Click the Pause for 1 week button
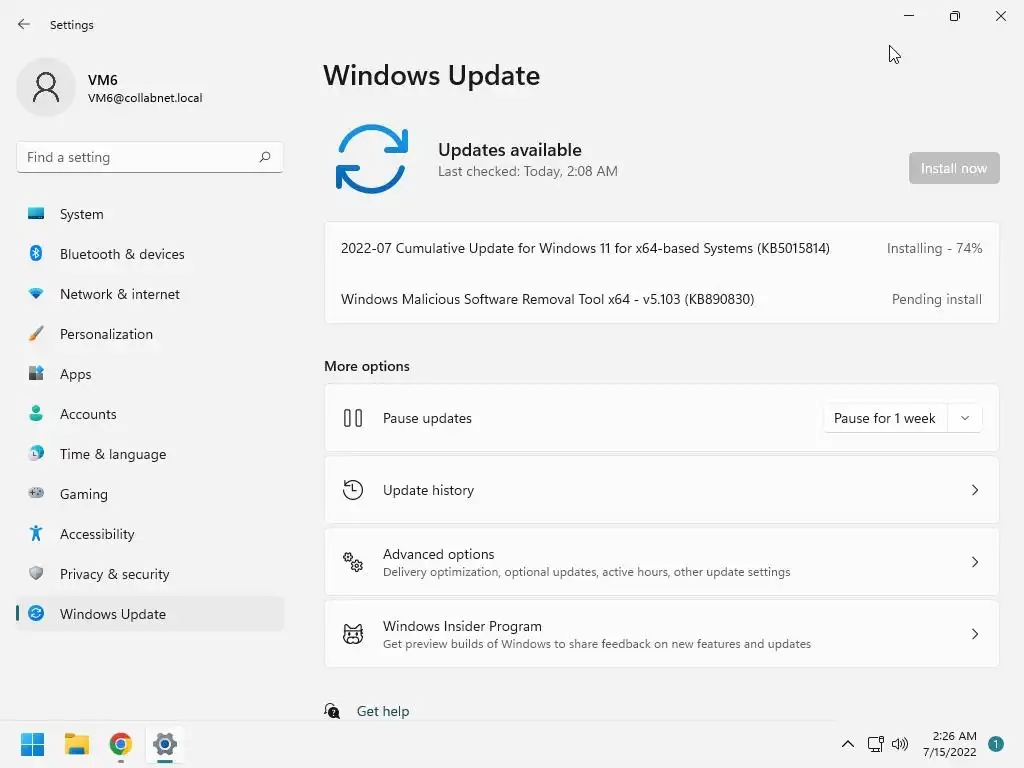This screenshot has width=1024, height=768. click(884, 418)
